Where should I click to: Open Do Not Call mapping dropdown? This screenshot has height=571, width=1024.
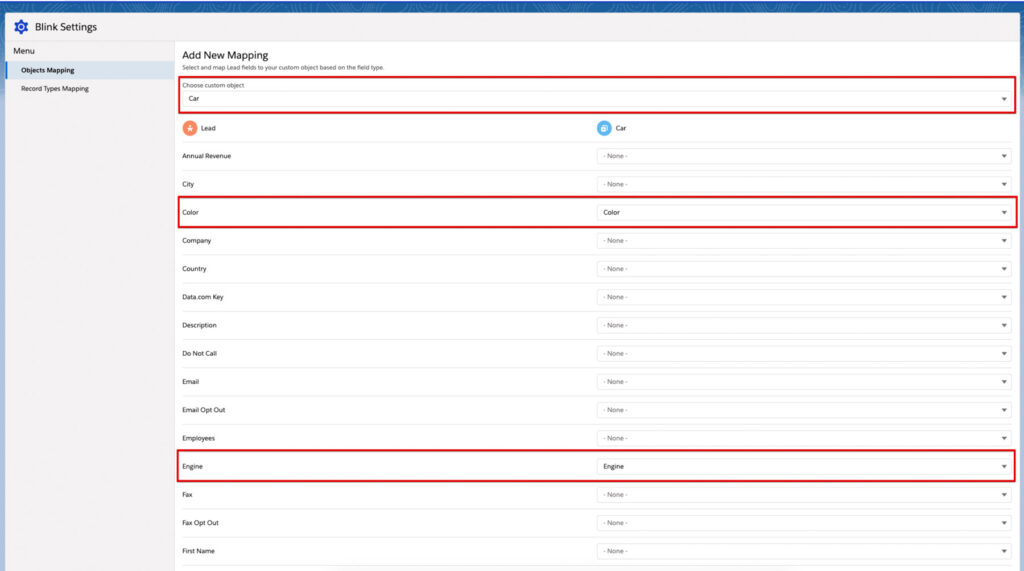click(x=804, y=353)
